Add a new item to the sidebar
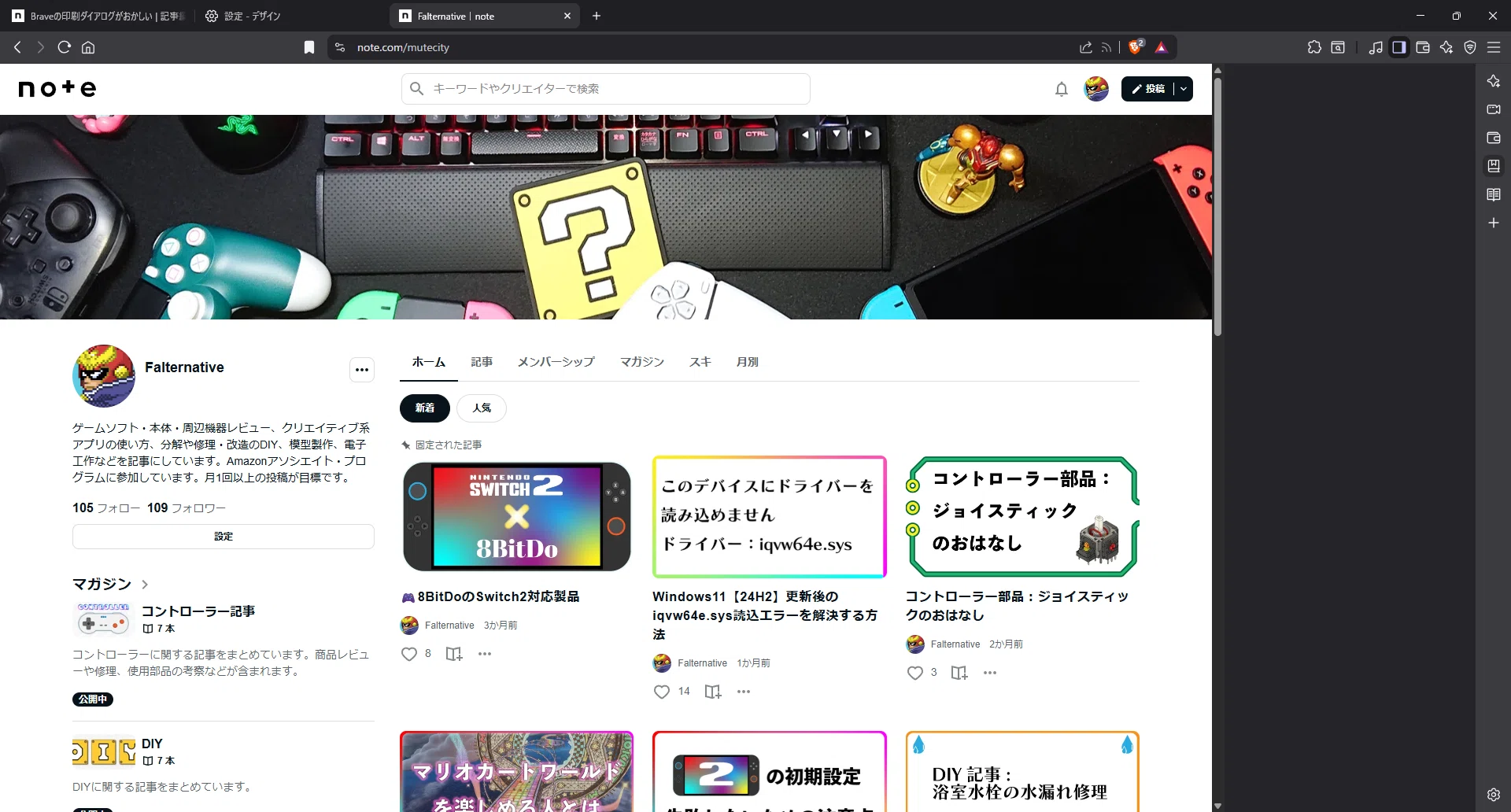Screen dimensions: 1511x812 click(x=1494, y=223)
